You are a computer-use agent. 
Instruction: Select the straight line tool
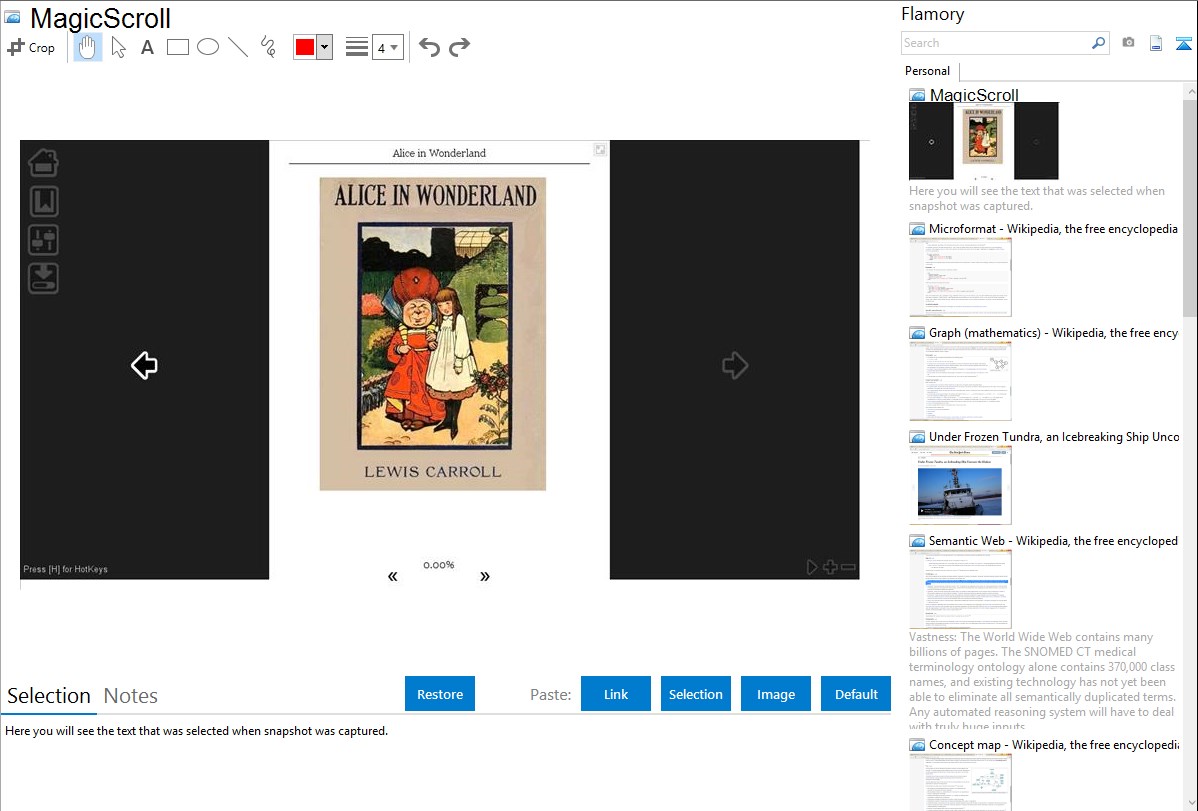click(238, 47)
